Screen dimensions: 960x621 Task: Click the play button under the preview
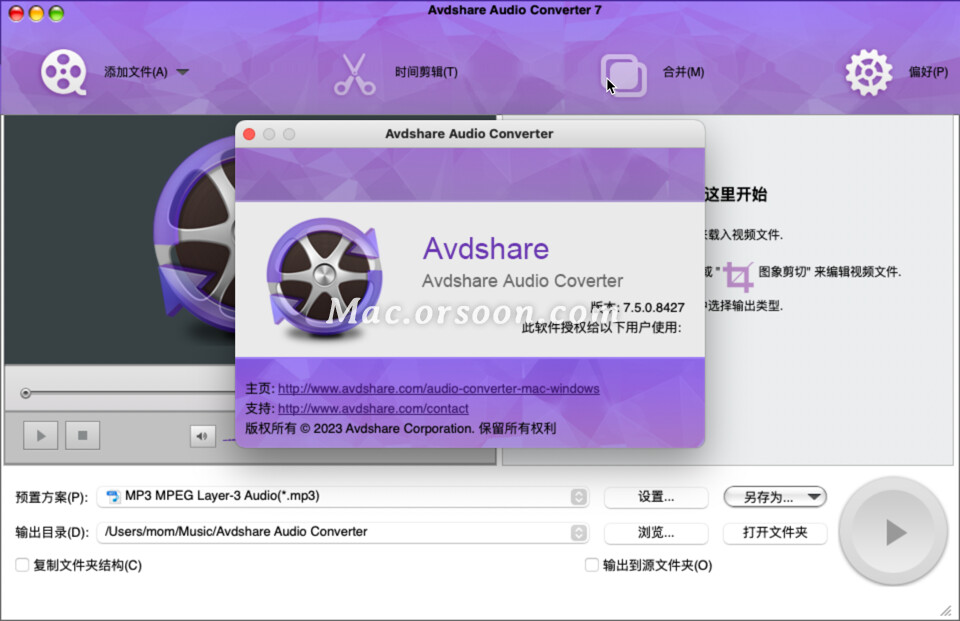[41, 435]
